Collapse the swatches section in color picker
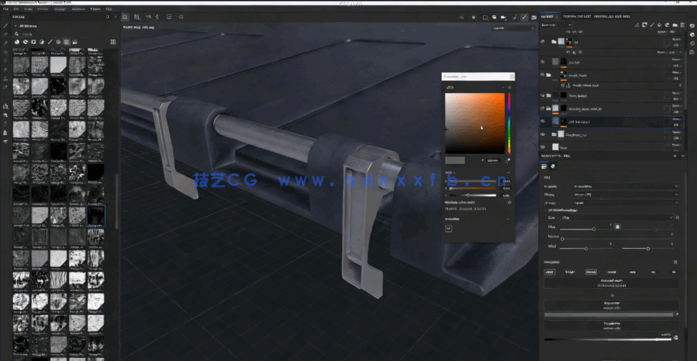This screenshot has width=697, height=361. click(508, 219)
